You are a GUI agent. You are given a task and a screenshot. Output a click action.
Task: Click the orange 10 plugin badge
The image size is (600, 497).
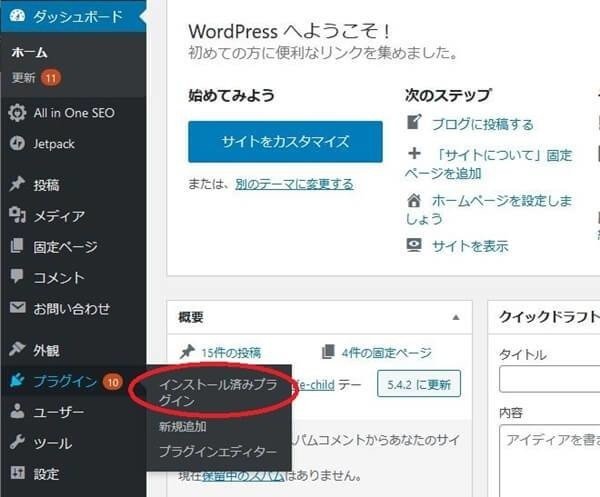coord(112,382)
